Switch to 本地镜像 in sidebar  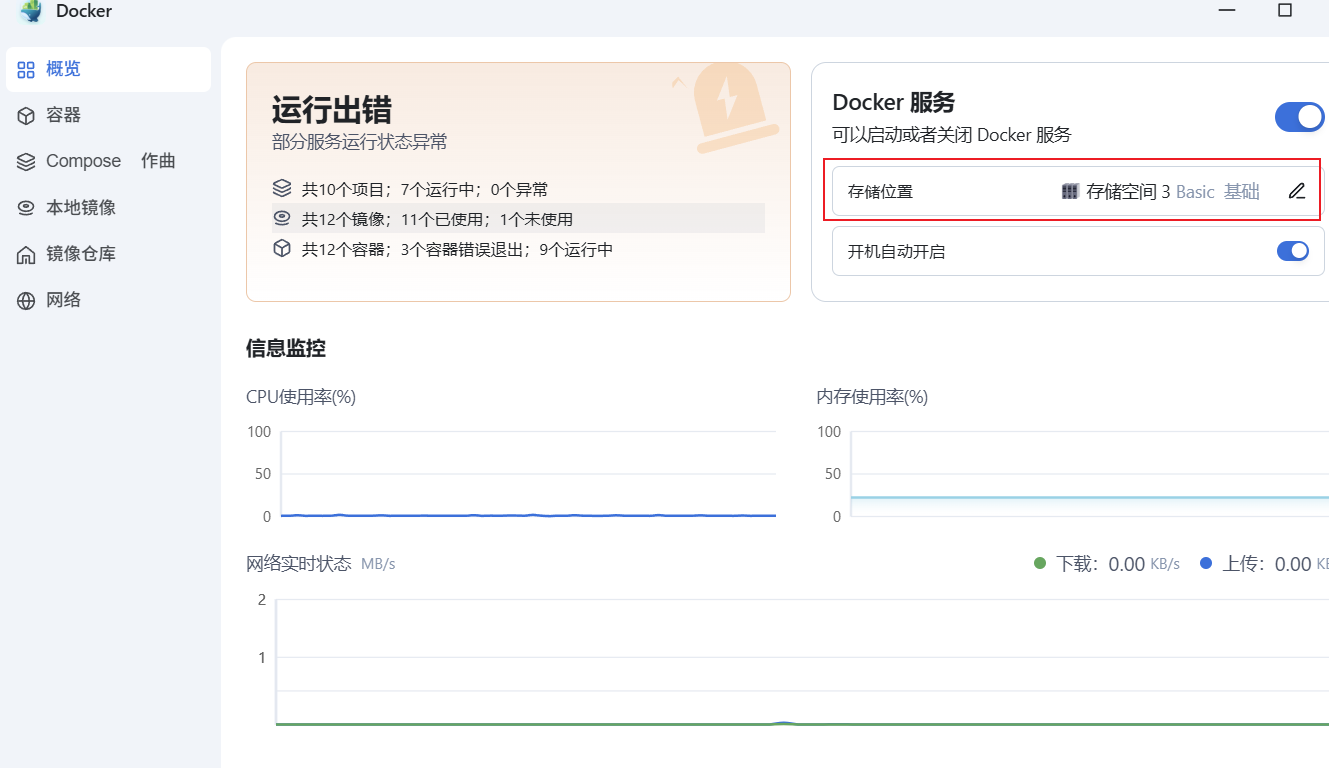coord(108,207)
